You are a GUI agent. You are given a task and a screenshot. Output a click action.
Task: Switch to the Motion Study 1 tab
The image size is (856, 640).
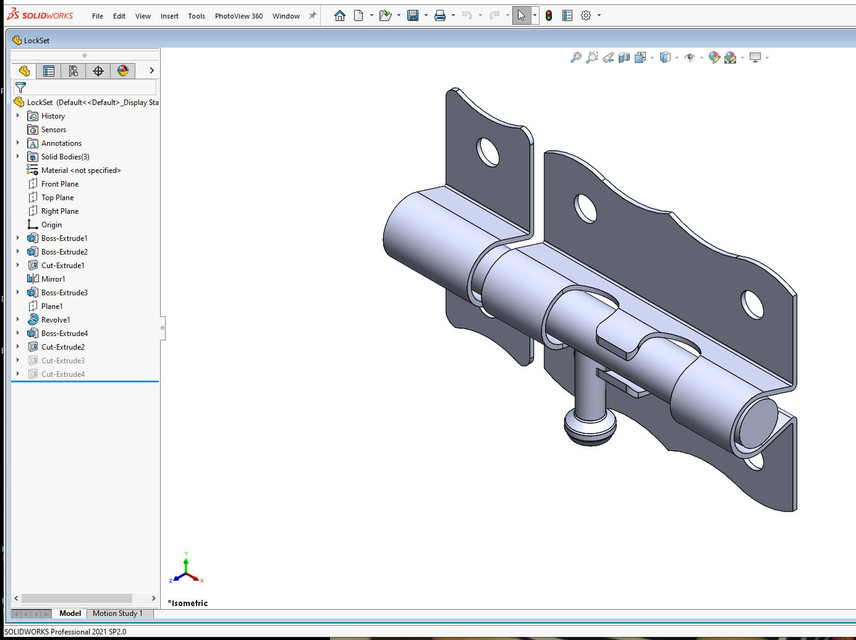(118, 613)
